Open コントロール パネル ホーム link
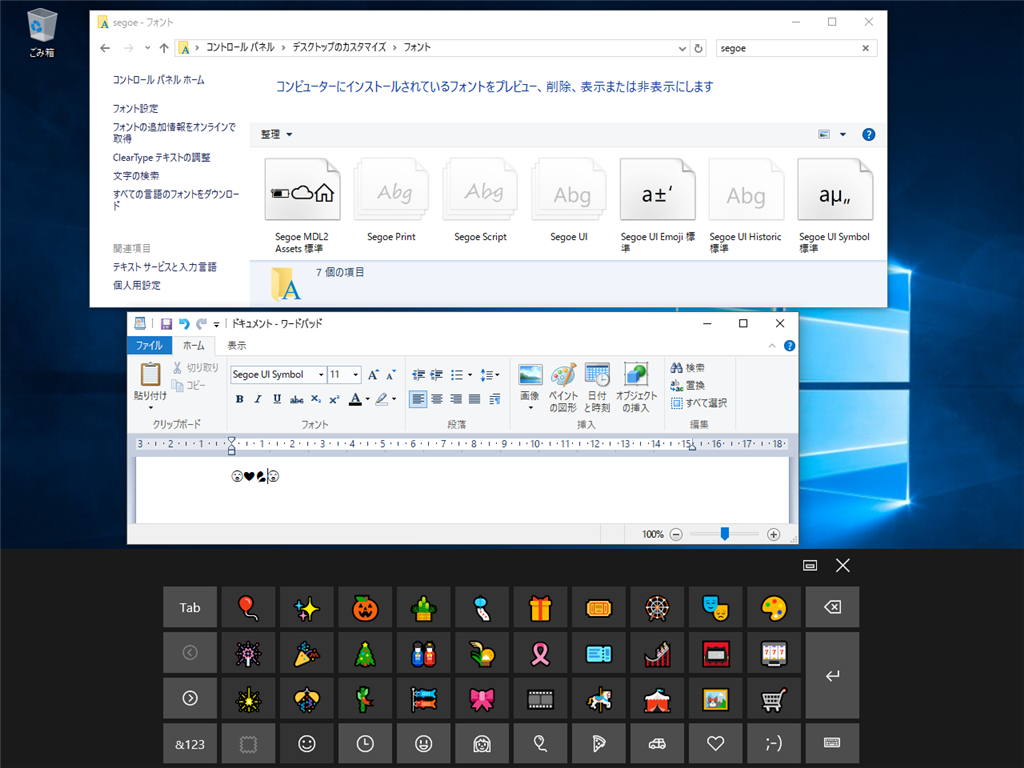The height and width of the screenshot is (768, 1024). [159, 80]
